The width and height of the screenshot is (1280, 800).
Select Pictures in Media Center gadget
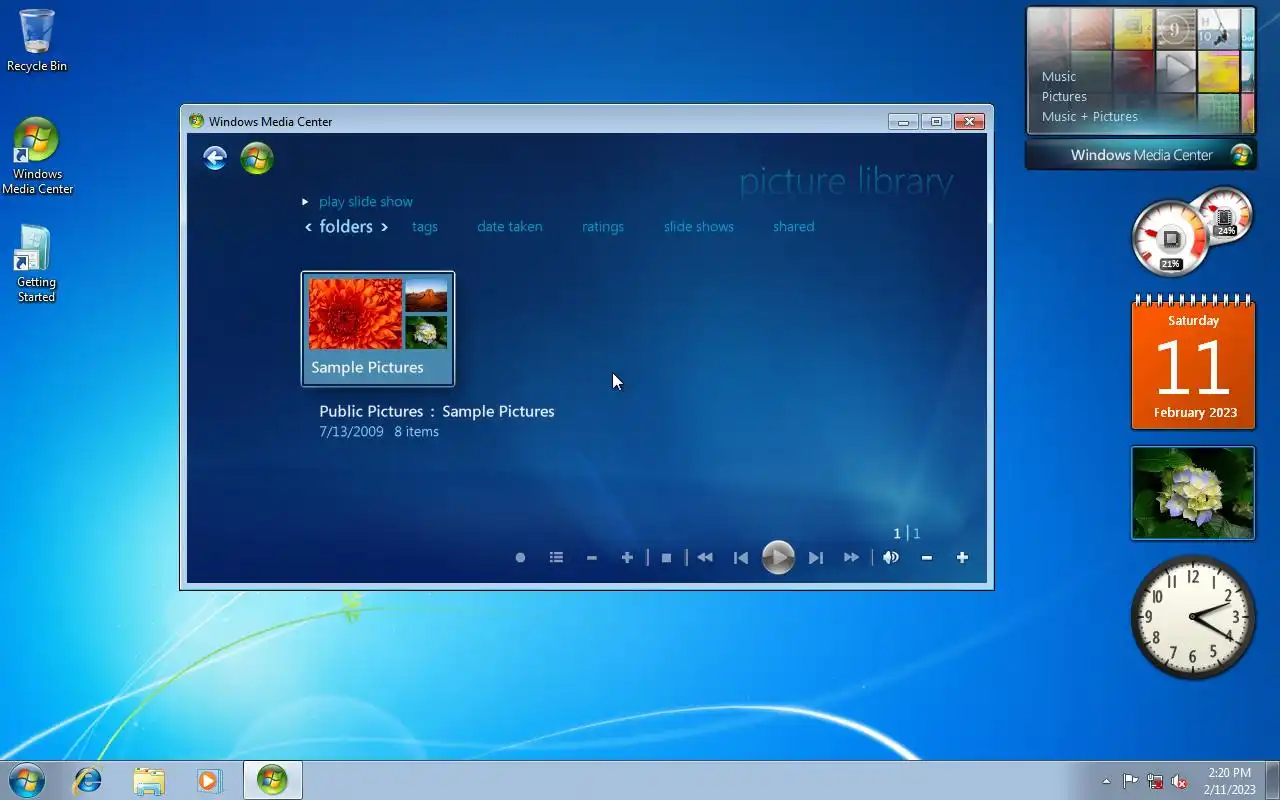(x=1064, y=97)
